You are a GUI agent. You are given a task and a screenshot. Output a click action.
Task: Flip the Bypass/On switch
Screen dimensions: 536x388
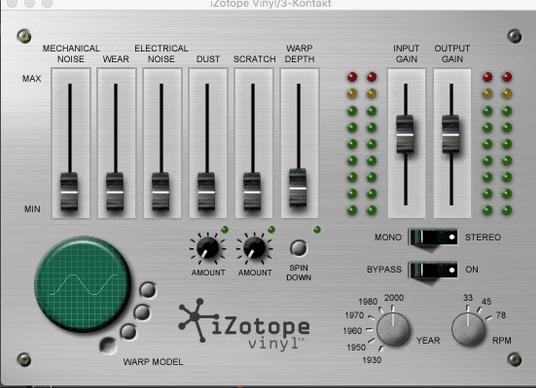click(x=433, y=270)
